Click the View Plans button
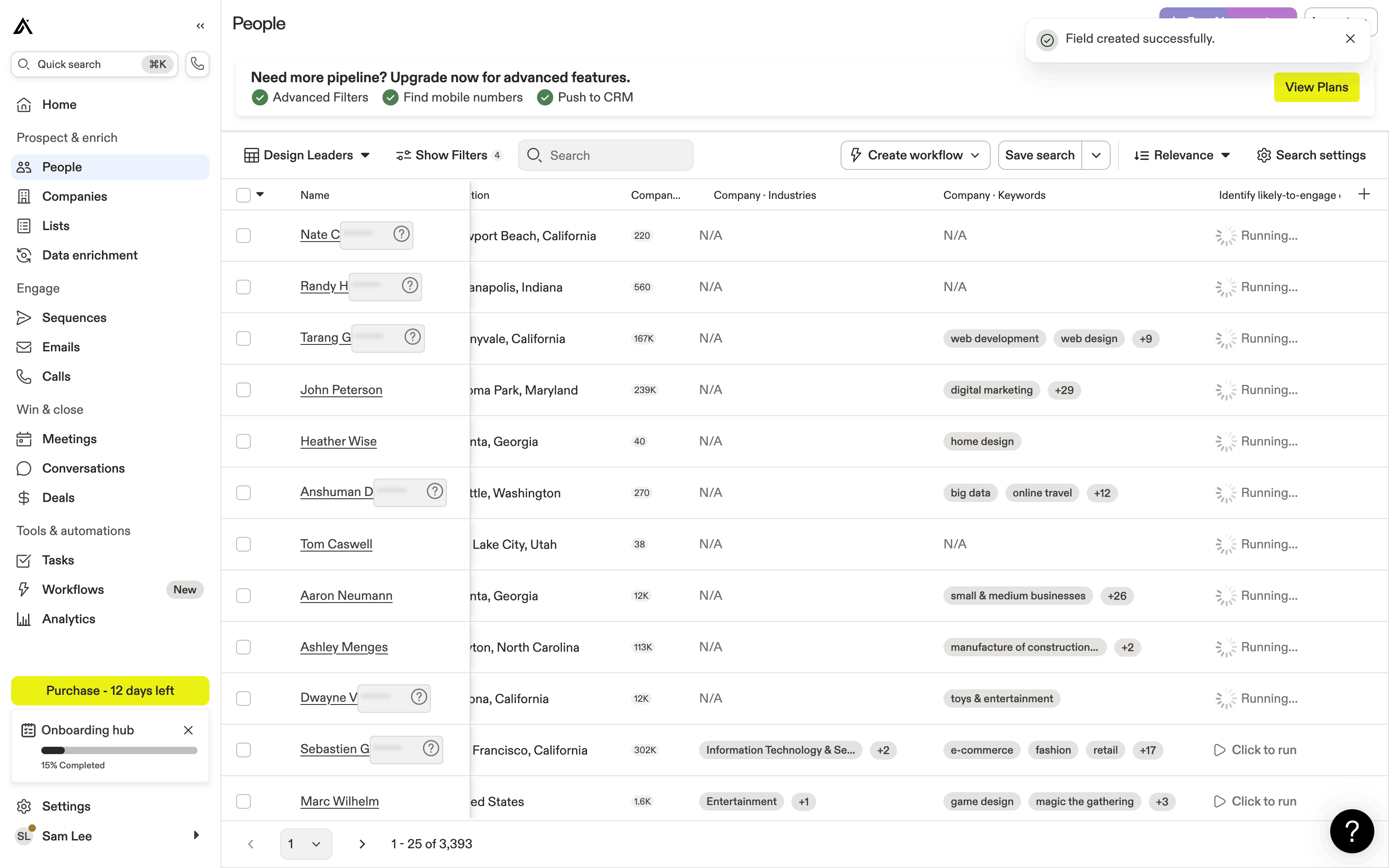Viewport: 1389px width, 868px height. [x=1316, y=87]
